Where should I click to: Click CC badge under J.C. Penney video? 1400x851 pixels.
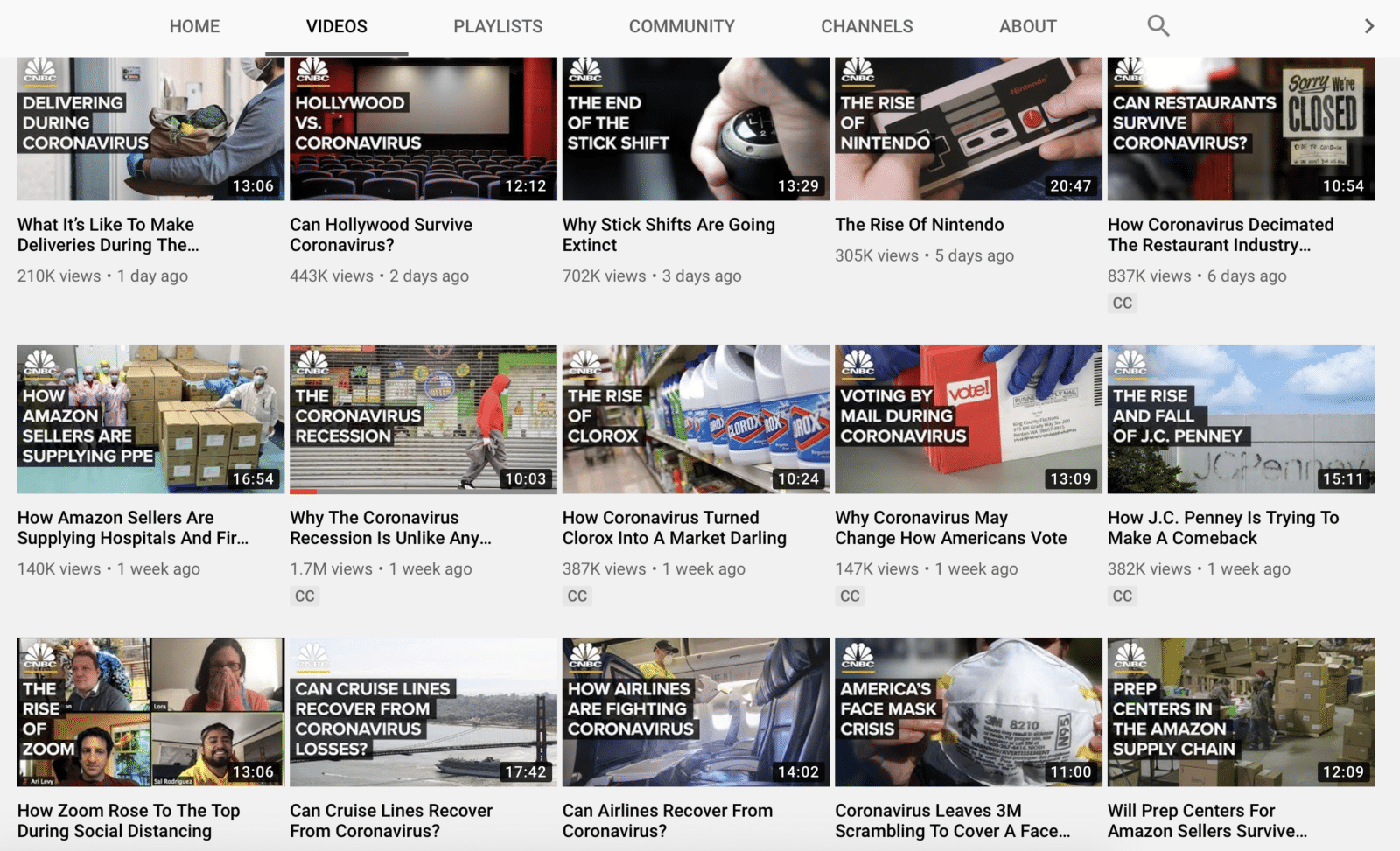click(1122, 596)
